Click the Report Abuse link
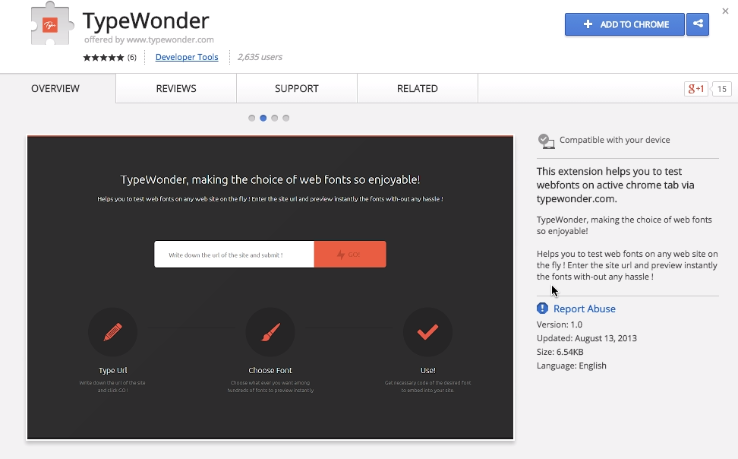738x459 pixels. 584,309
